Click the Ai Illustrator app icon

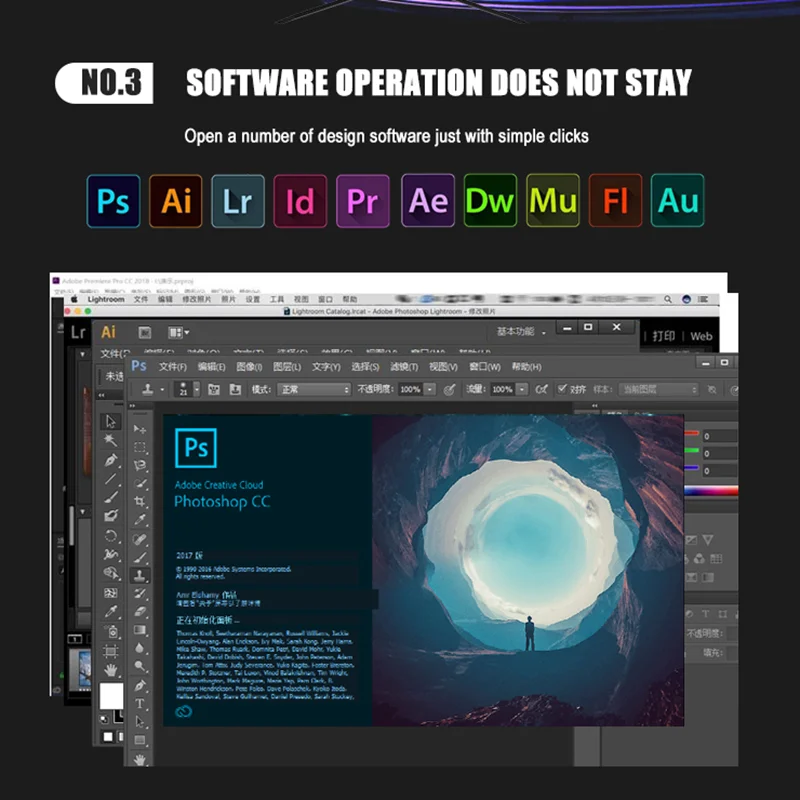click(x=176, y=201)
